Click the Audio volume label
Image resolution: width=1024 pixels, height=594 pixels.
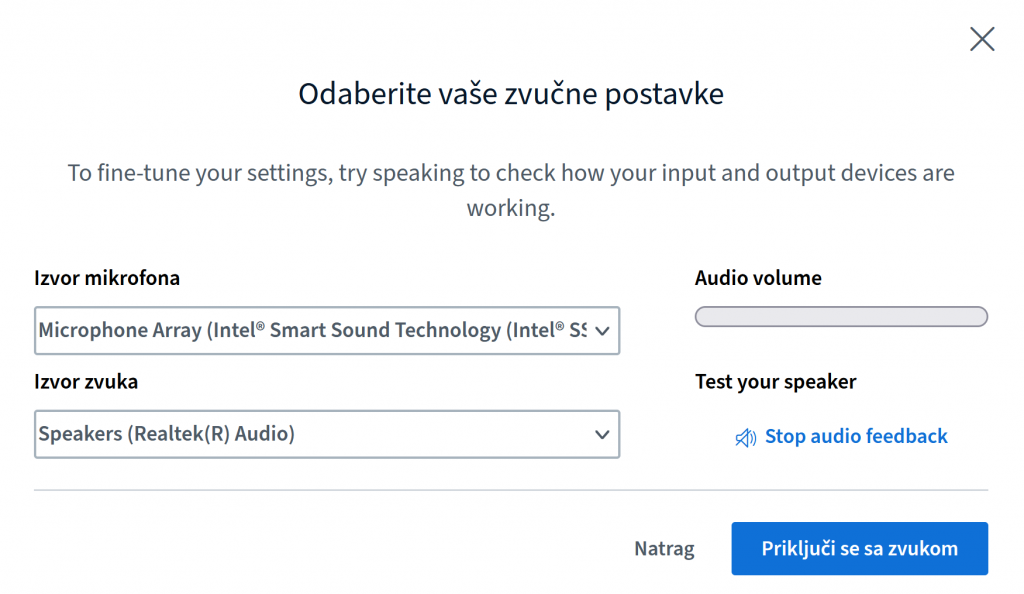point(758,278)
